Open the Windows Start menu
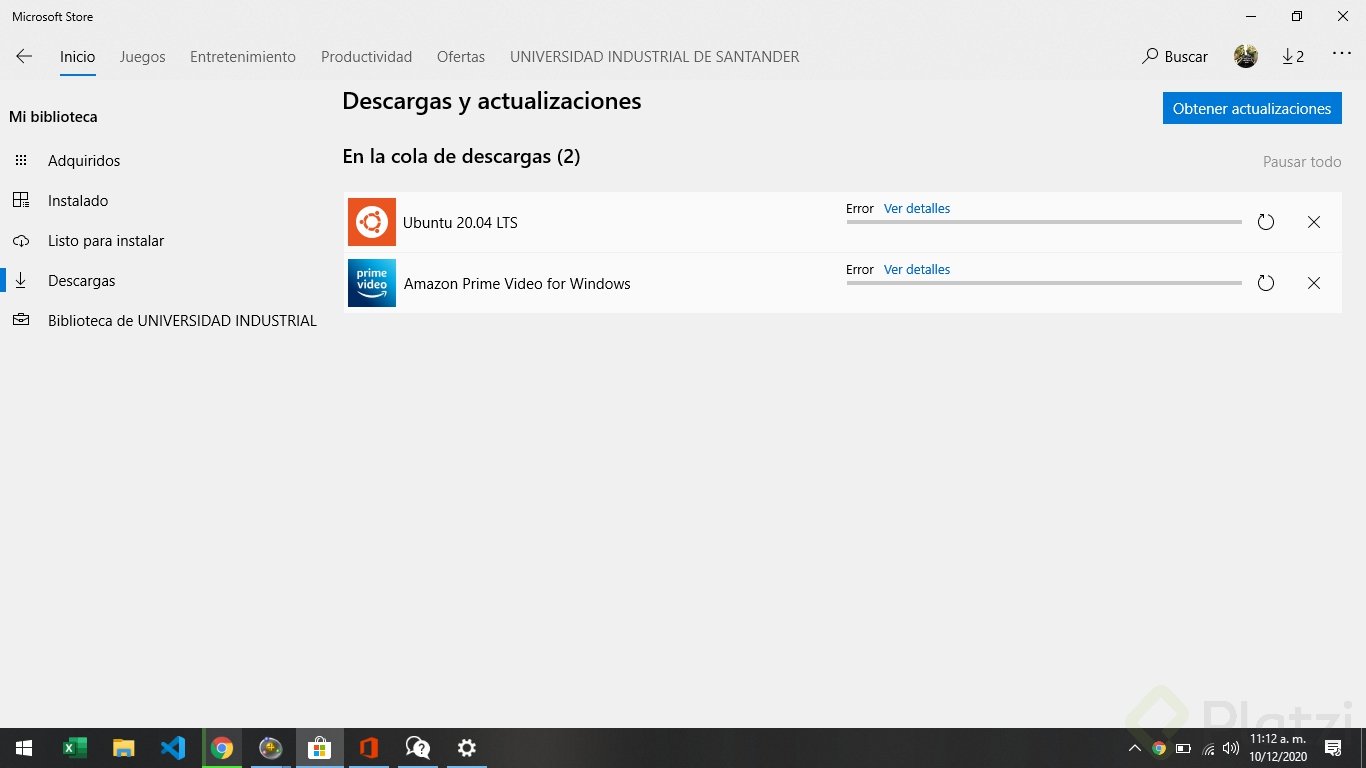The image size is (1366, 768). 24,748
